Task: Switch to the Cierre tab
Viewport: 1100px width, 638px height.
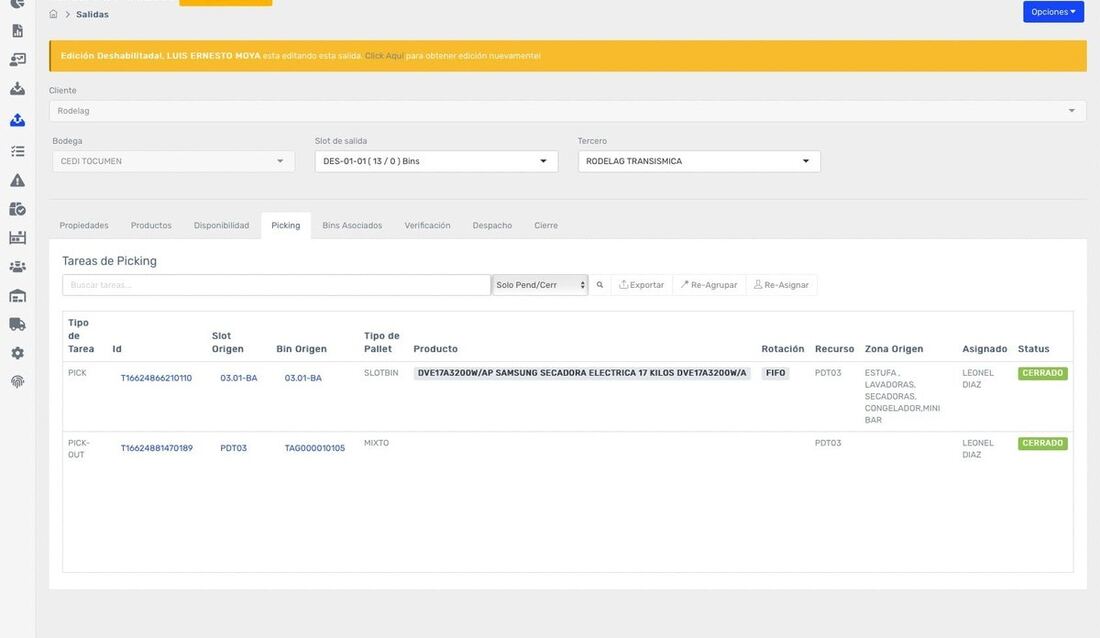Action: pos(546,225)
